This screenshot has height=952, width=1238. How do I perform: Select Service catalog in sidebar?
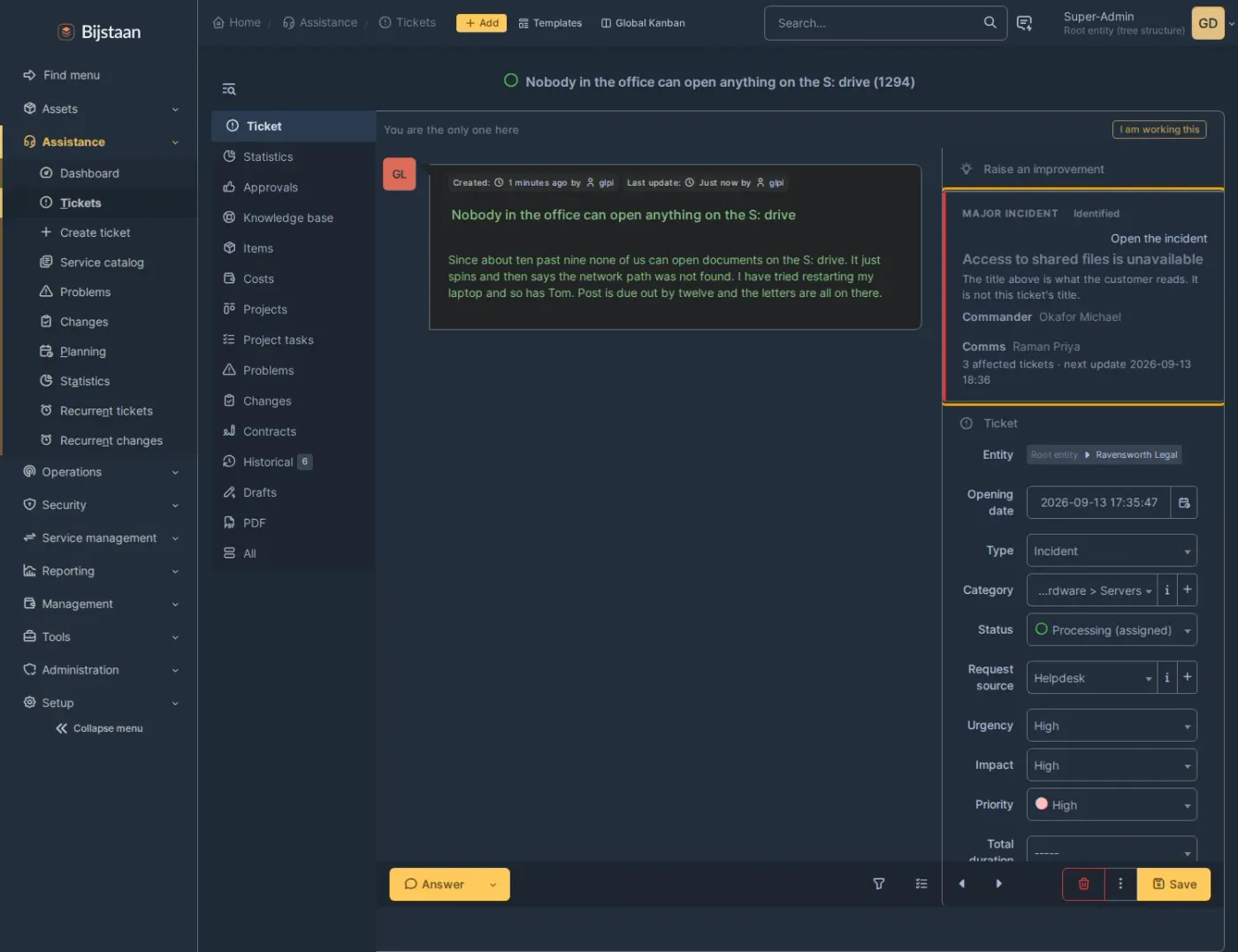[101, 263]
